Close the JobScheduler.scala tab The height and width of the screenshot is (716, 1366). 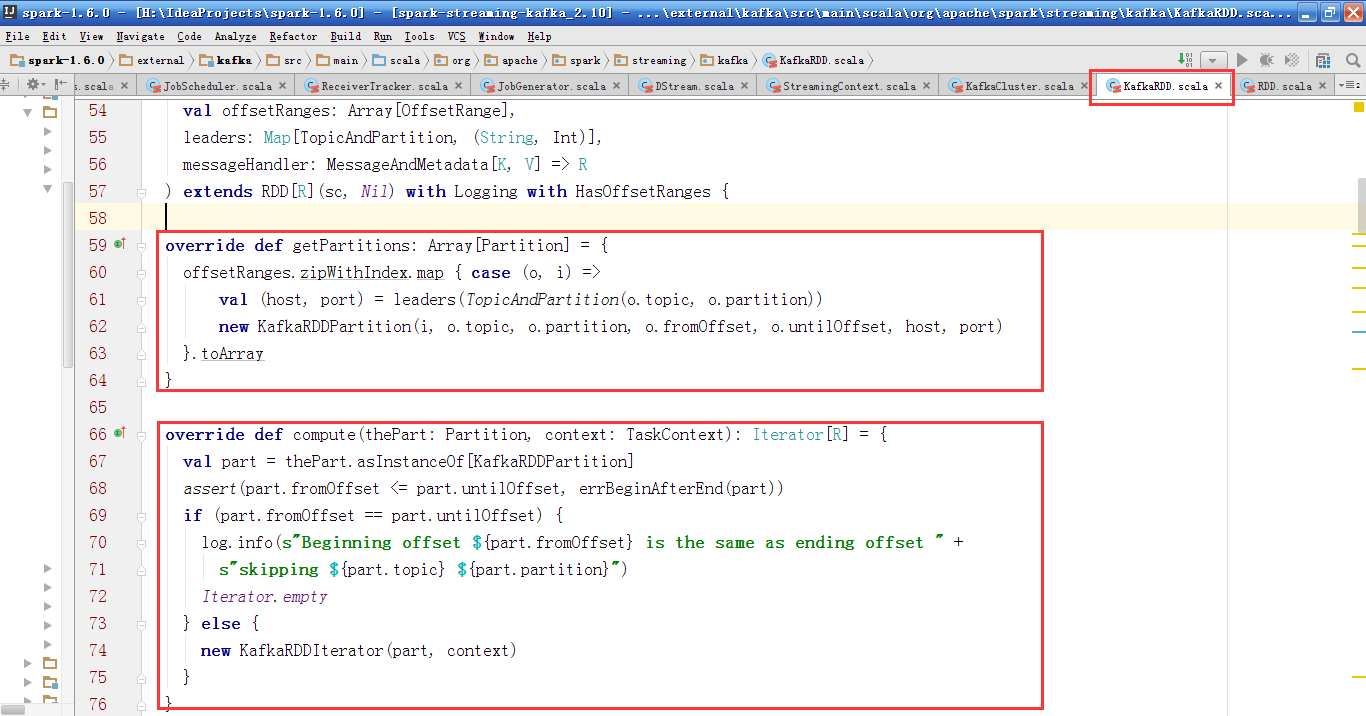coord(282,86)
